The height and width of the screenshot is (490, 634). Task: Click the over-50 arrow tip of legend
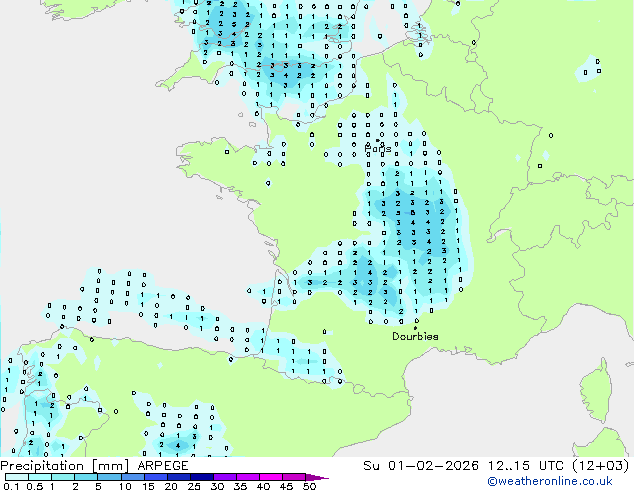(317, 477)
